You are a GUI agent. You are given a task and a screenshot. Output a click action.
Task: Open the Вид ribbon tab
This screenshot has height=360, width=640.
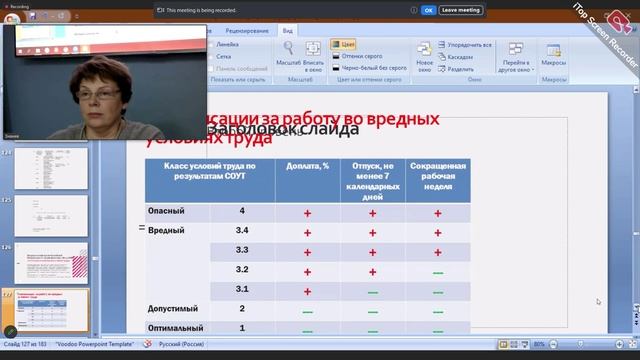tap(287, 31)
